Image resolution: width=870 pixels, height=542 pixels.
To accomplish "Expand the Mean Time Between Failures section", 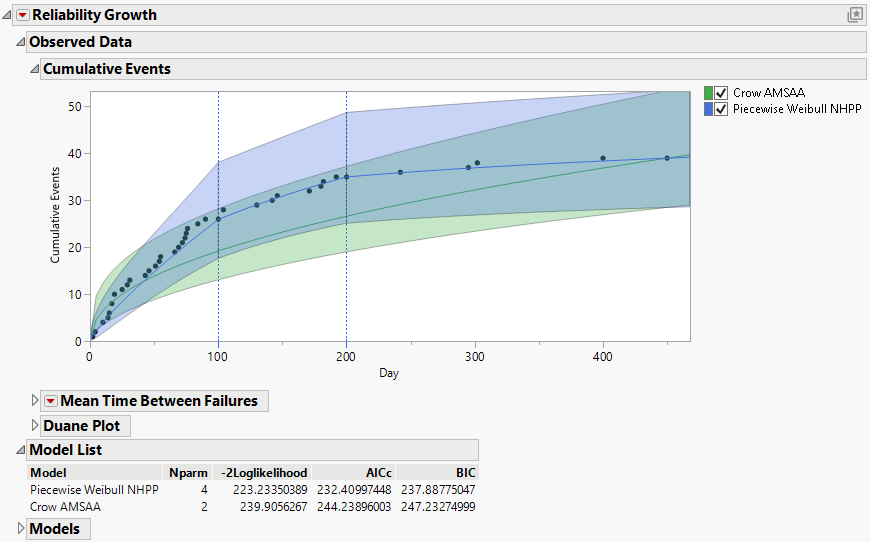I will 35,401.
